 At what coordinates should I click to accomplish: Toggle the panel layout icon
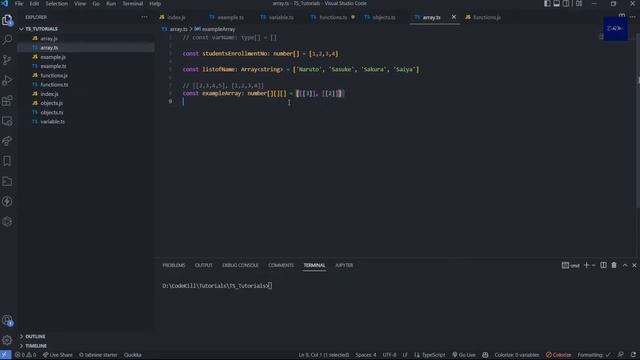coord(556,4)
